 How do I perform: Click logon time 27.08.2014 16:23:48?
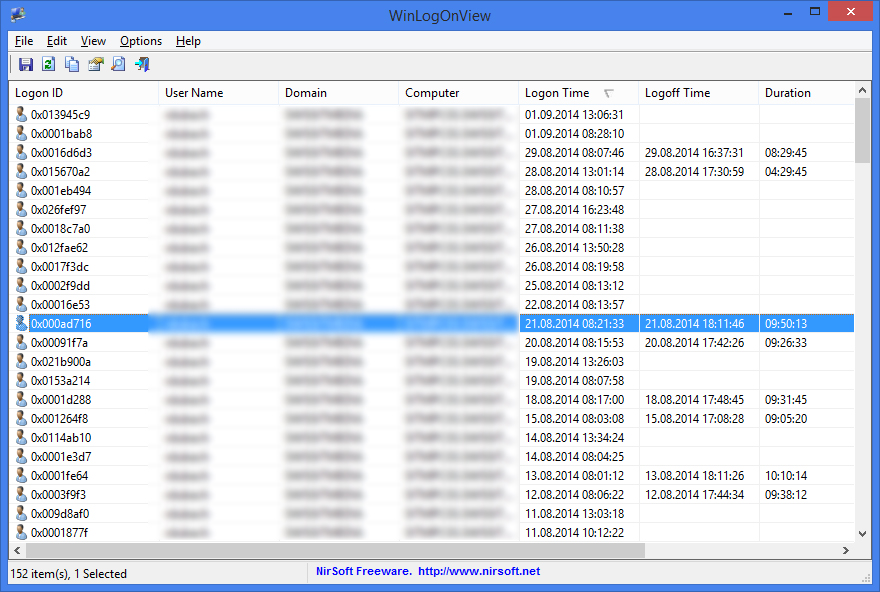(x=574, y=210)
